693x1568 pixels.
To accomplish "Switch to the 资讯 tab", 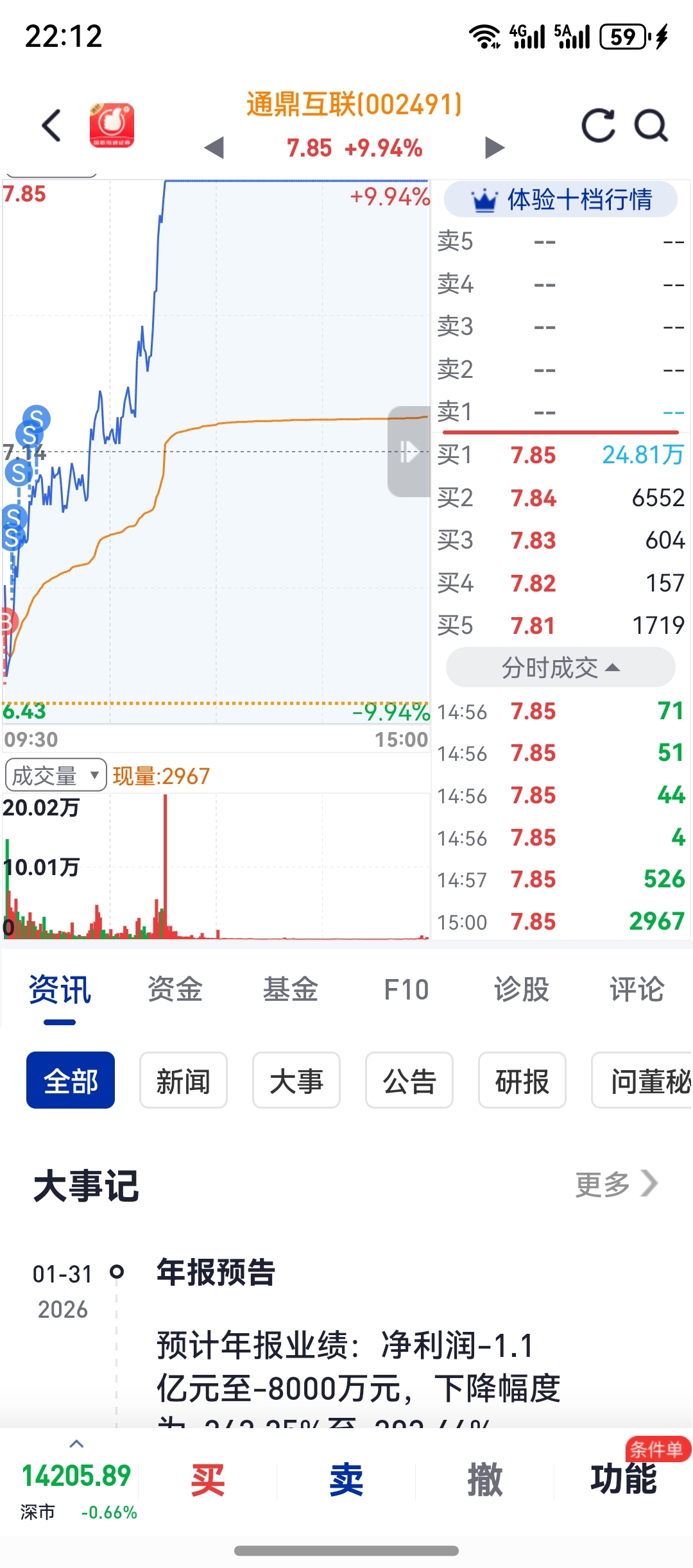I will click(60, 989).
